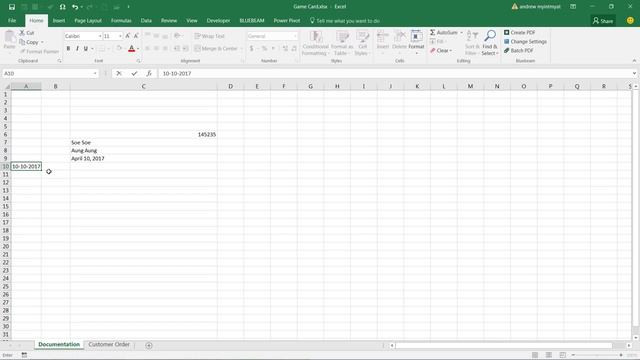Switch to the Developer tab

[x=218, y=20]
